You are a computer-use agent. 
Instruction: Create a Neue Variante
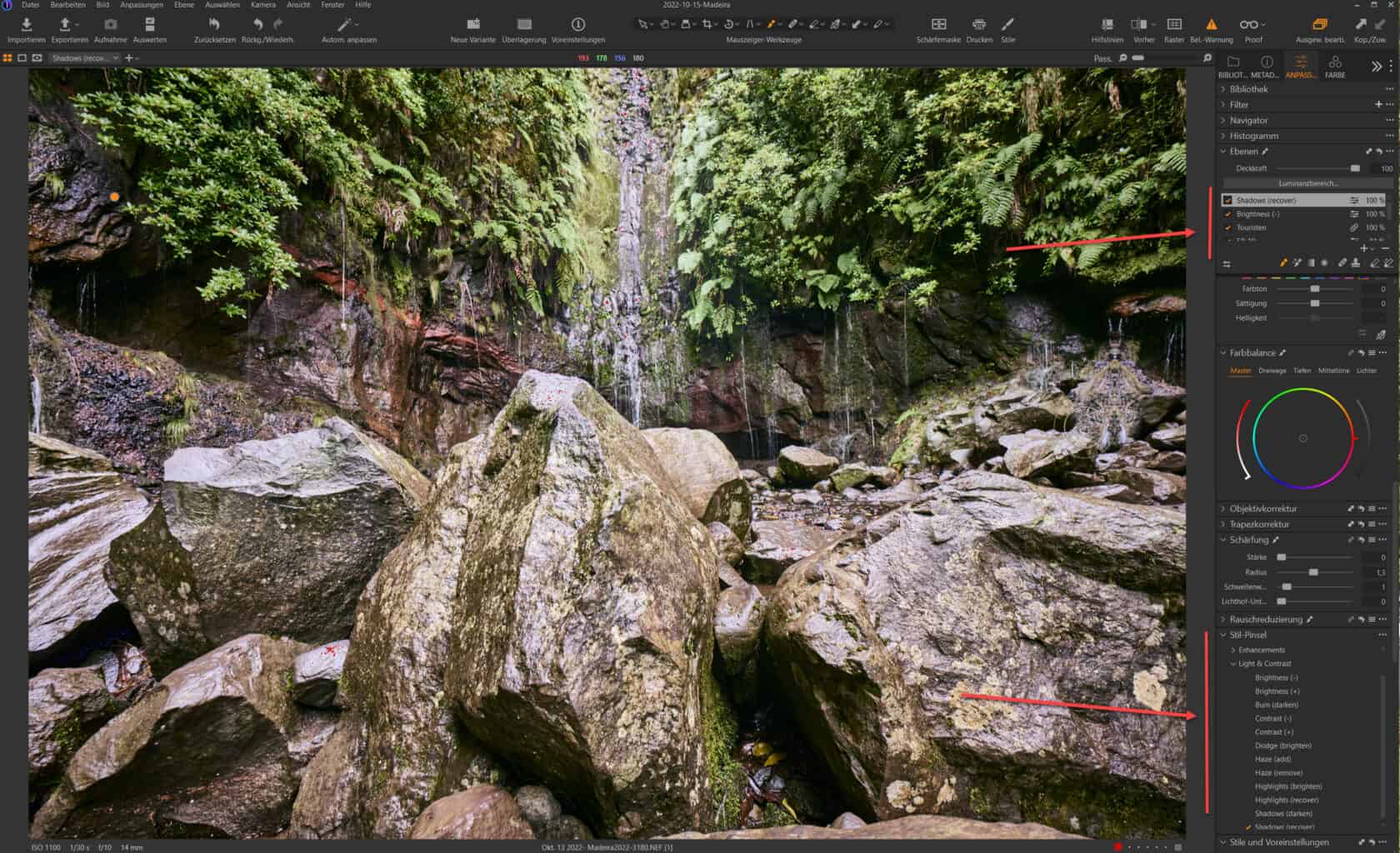tap(473, 24)
